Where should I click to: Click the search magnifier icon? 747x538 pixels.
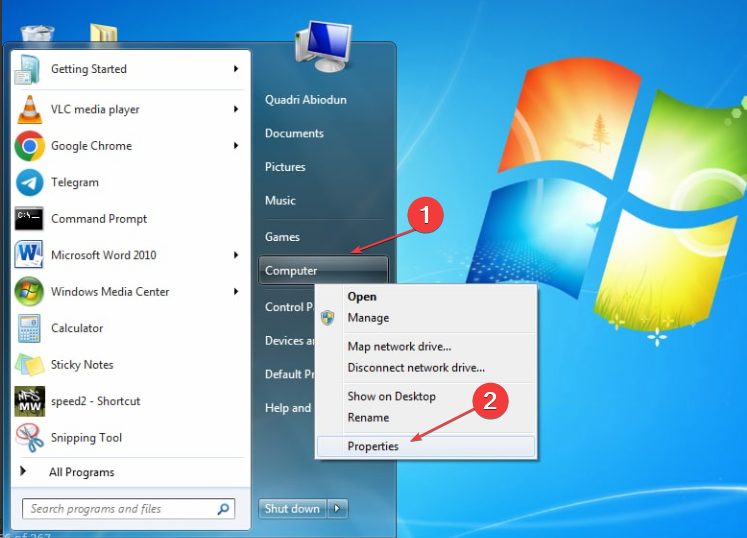(223, 509)
